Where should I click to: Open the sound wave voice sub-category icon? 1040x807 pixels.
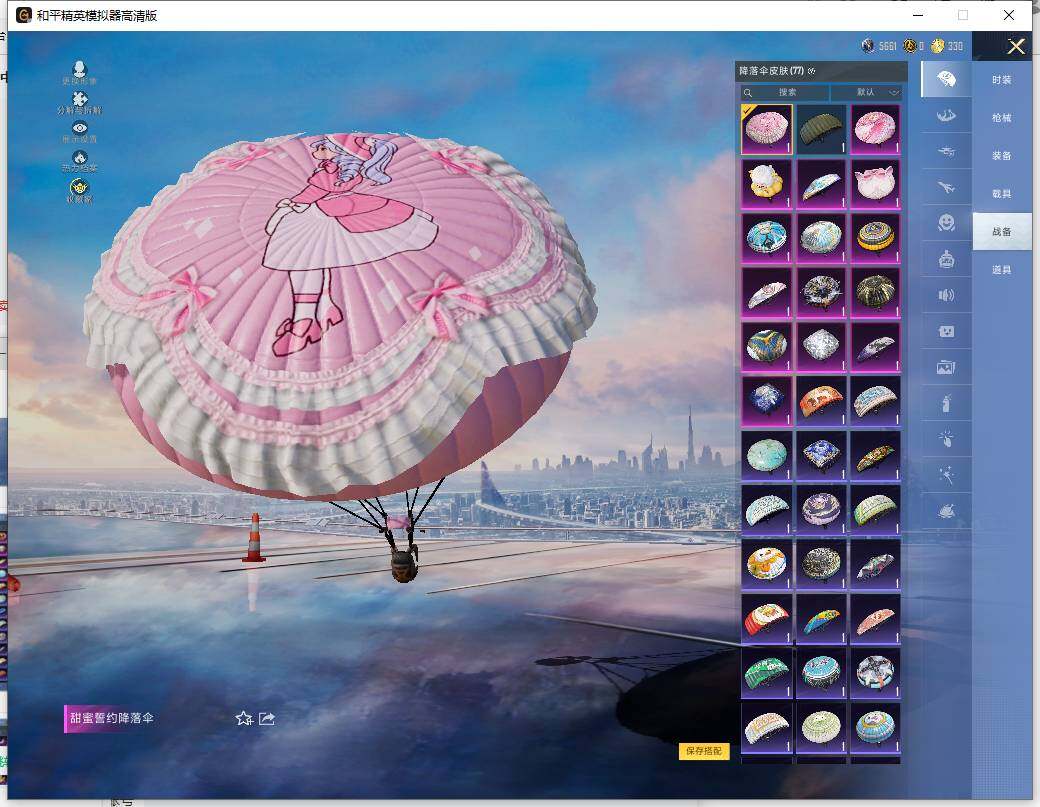click(946, 295)
